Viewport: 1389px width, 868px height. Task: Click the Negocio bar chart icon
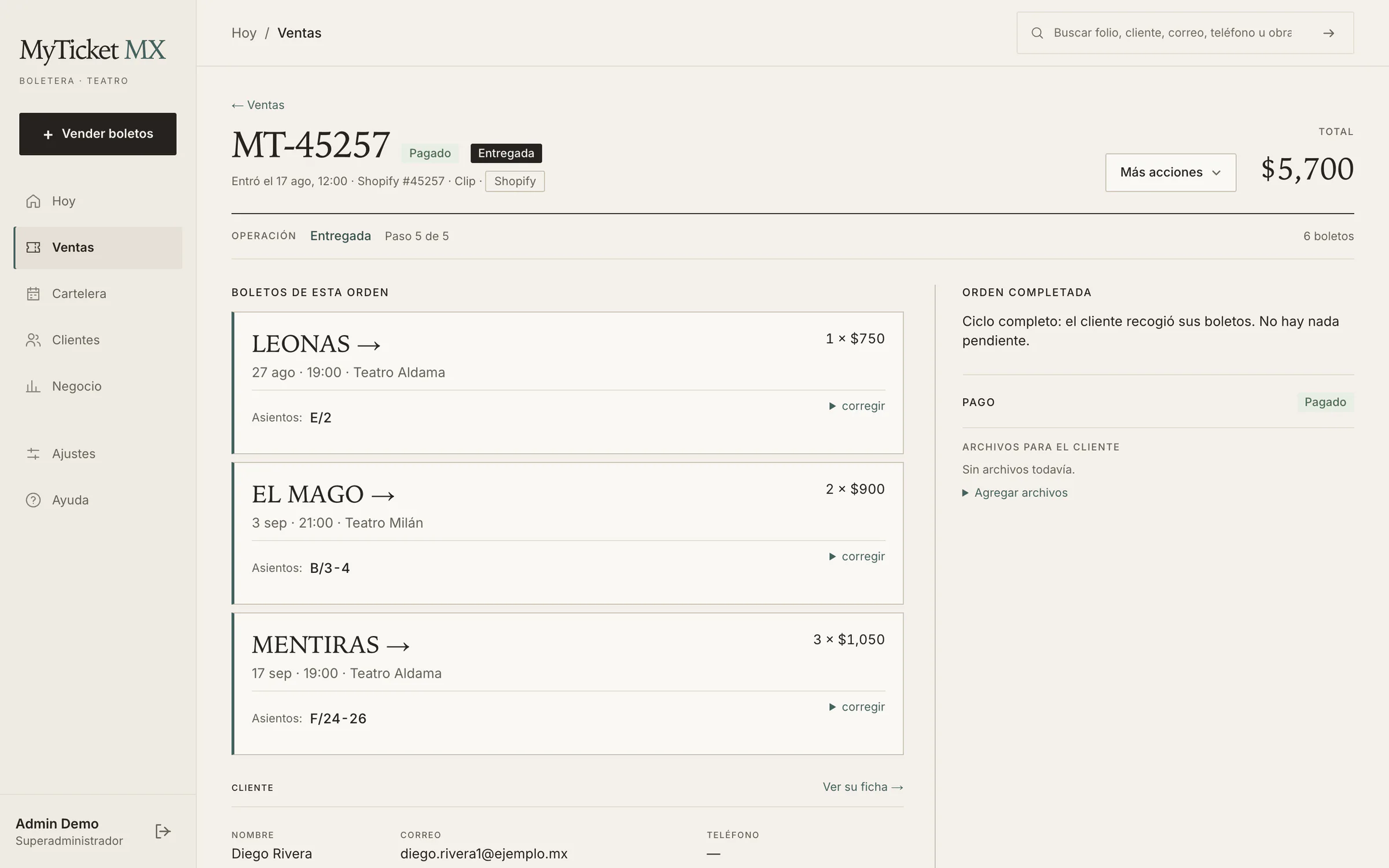(33, 386)
